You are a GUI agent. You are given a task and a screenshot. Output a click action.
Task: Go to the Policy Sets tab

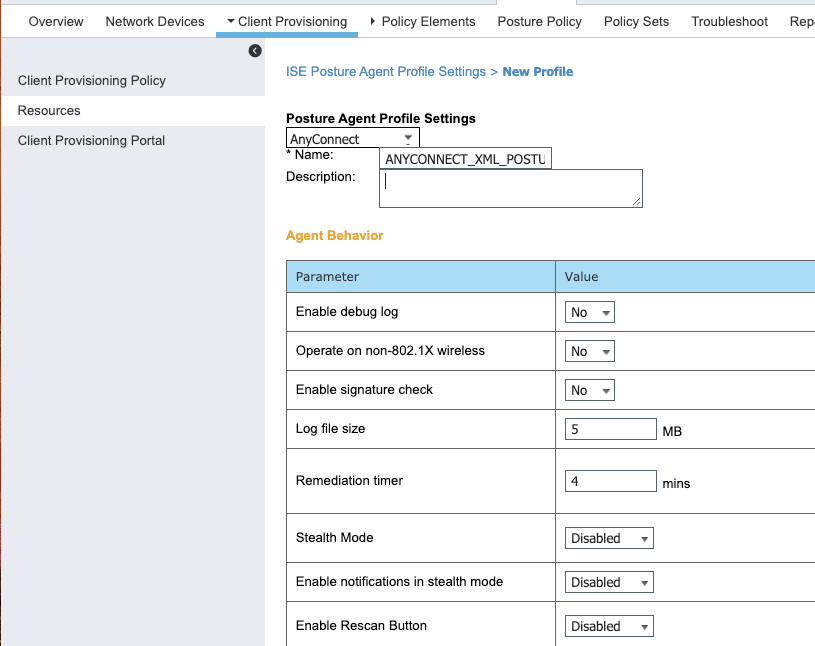coord(636,21)
